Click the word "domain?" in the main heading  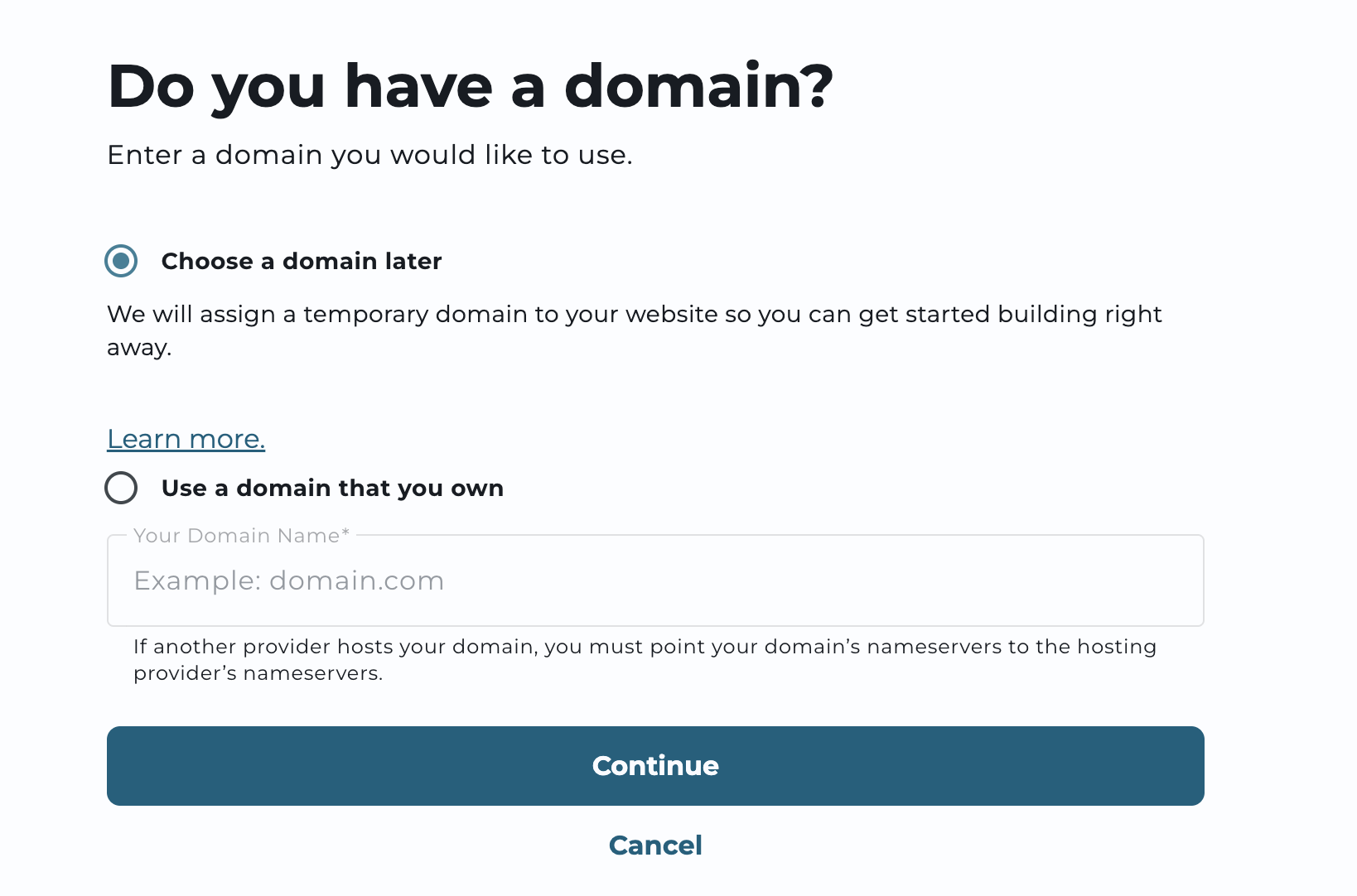(x=698, y=86)
